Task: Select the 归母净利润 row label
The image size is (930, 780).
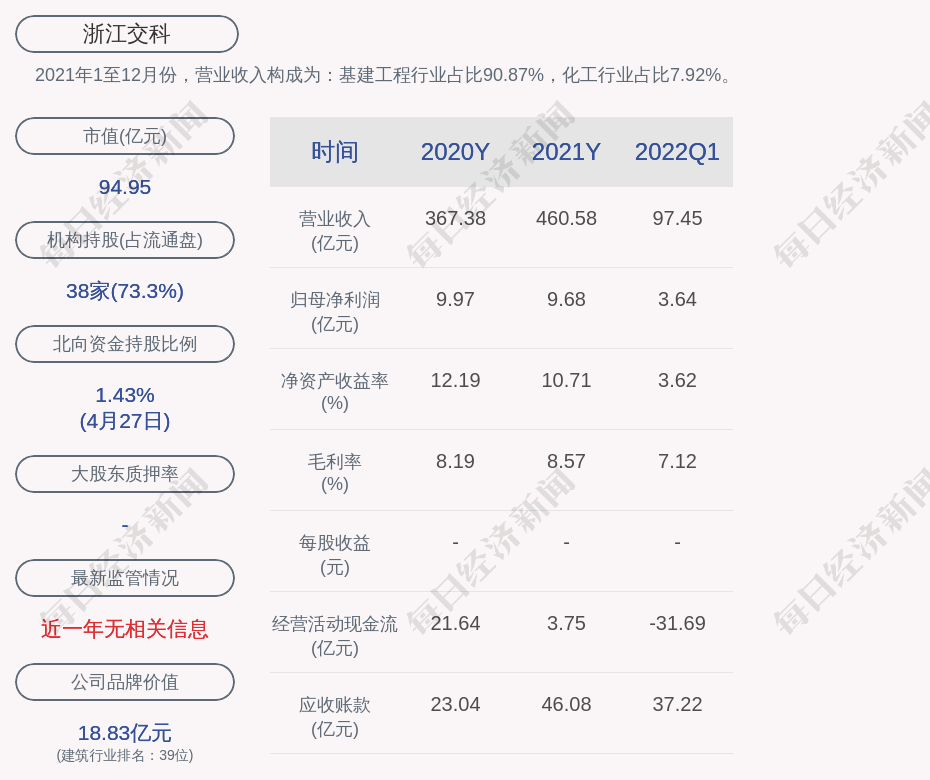Action: 335,312
